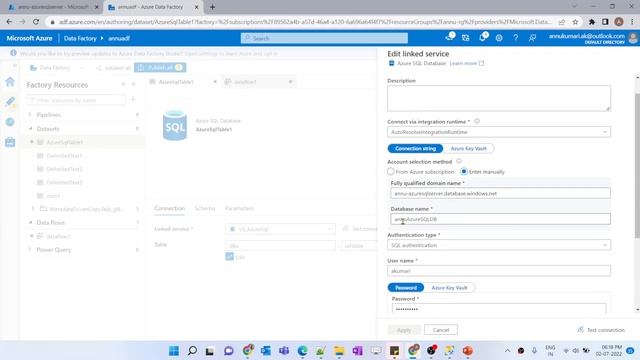640x360 pixels.
Task: Click the add resource plus icon
Action: click(x=133, y=100)
